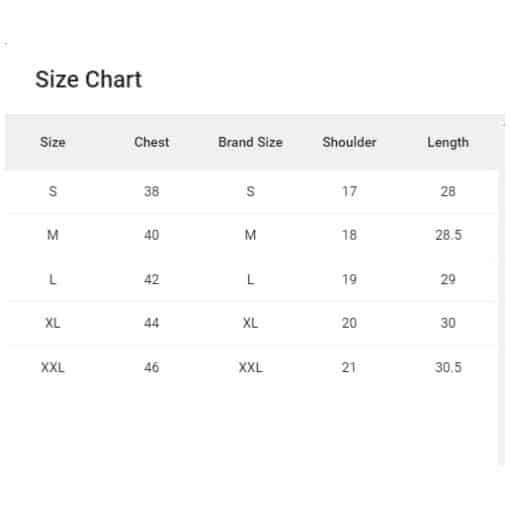
Task: Click shoulder value 19
Action: (349, 279)
